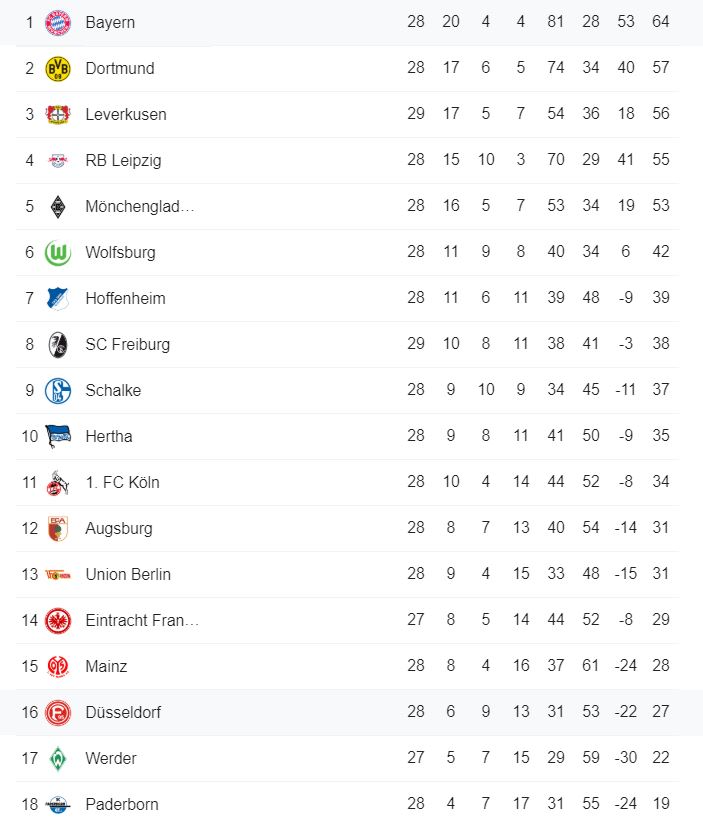Image resolution: width=703 pixels, height=826 pixels.
Task: Select the highlighted Düsseldorf row name
Action: tap(123, 712)
